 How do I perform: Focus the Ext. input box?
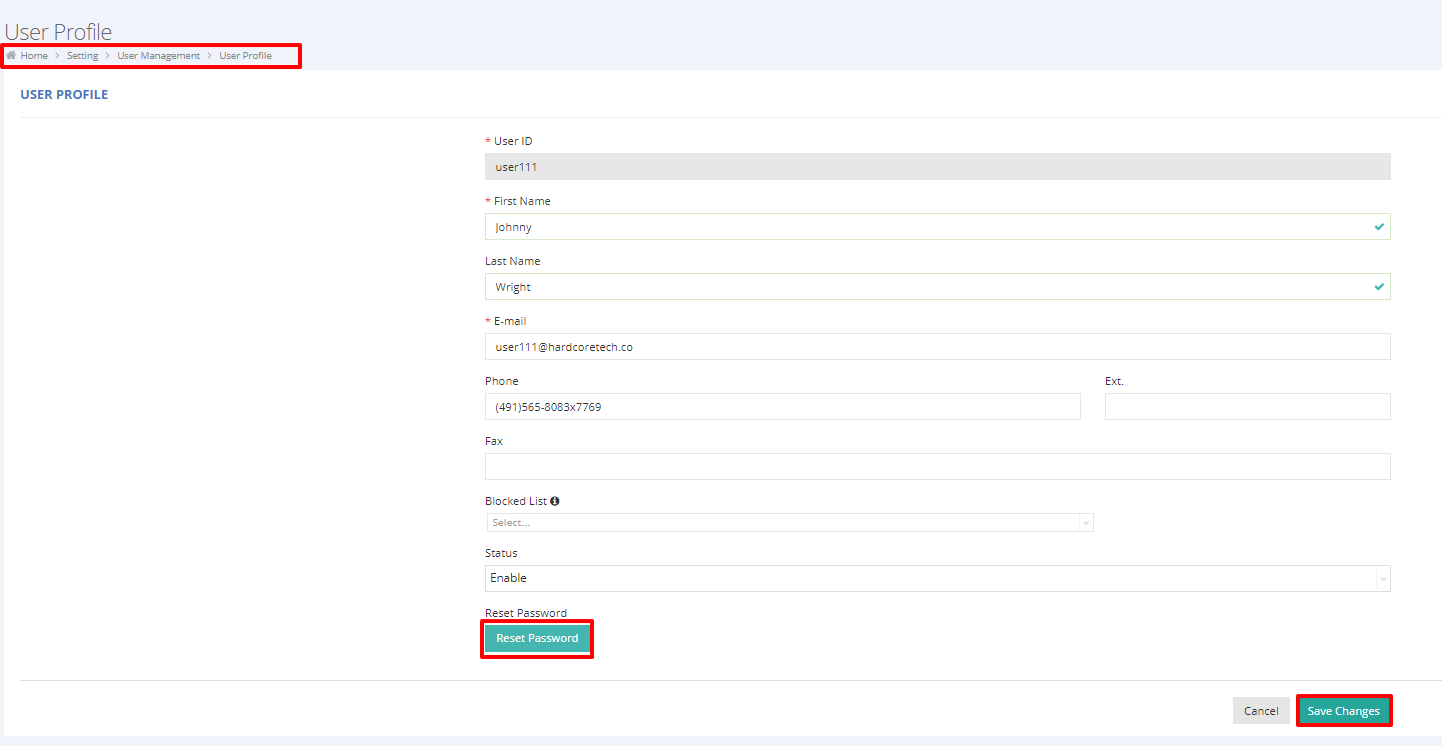coord(1247,407)
